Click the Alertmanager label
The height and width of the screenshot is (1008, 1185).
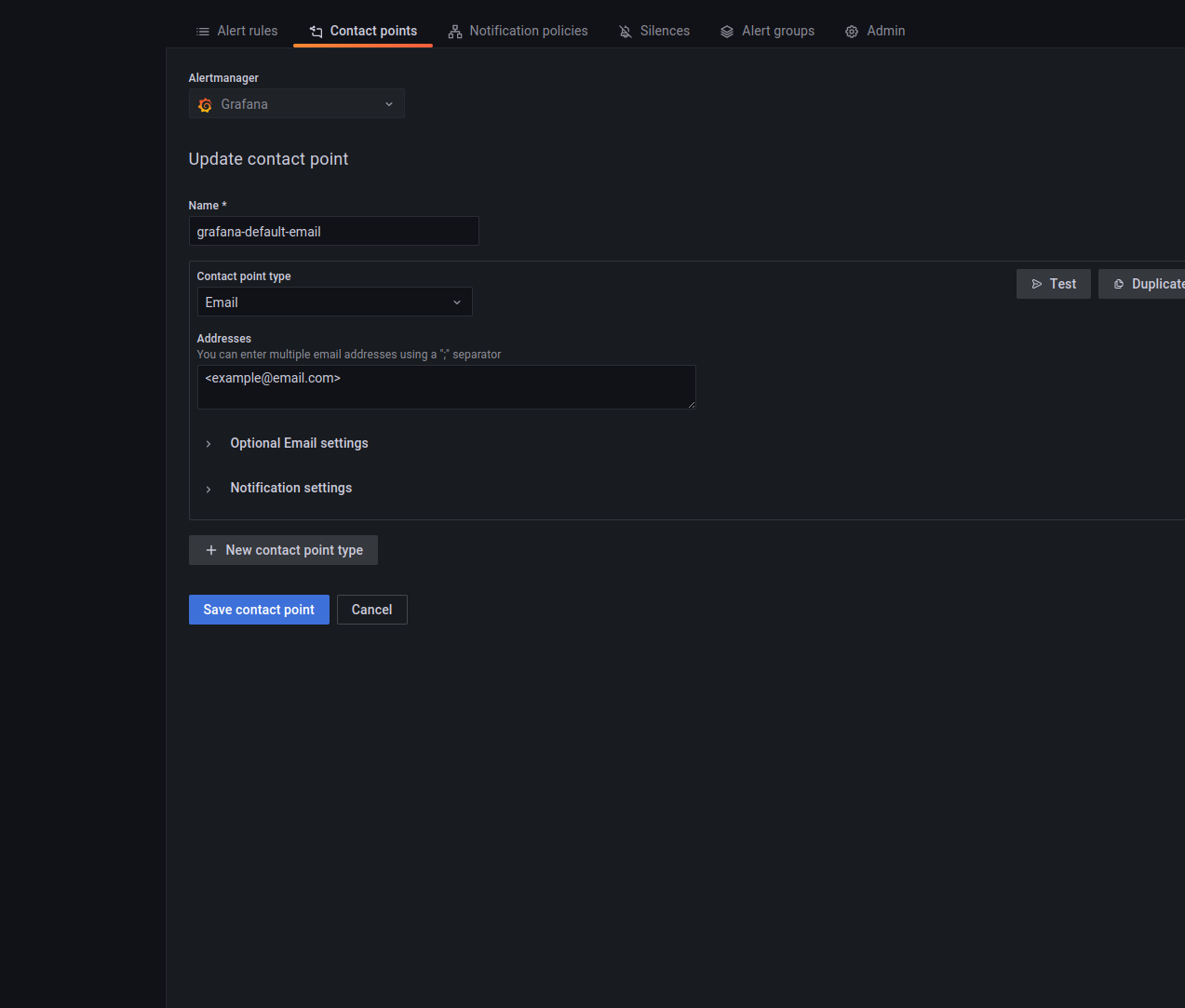click(223, 78)
